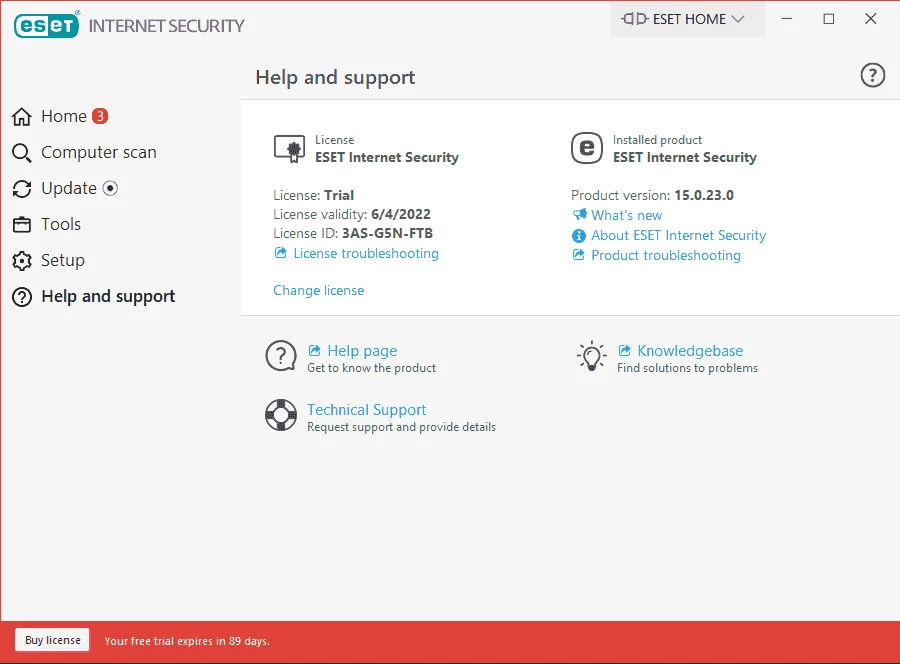This screenshot has height=664, width=900.
Task: Click 'Your free trial expires in 89 days.'
Action: click(187, 641)
